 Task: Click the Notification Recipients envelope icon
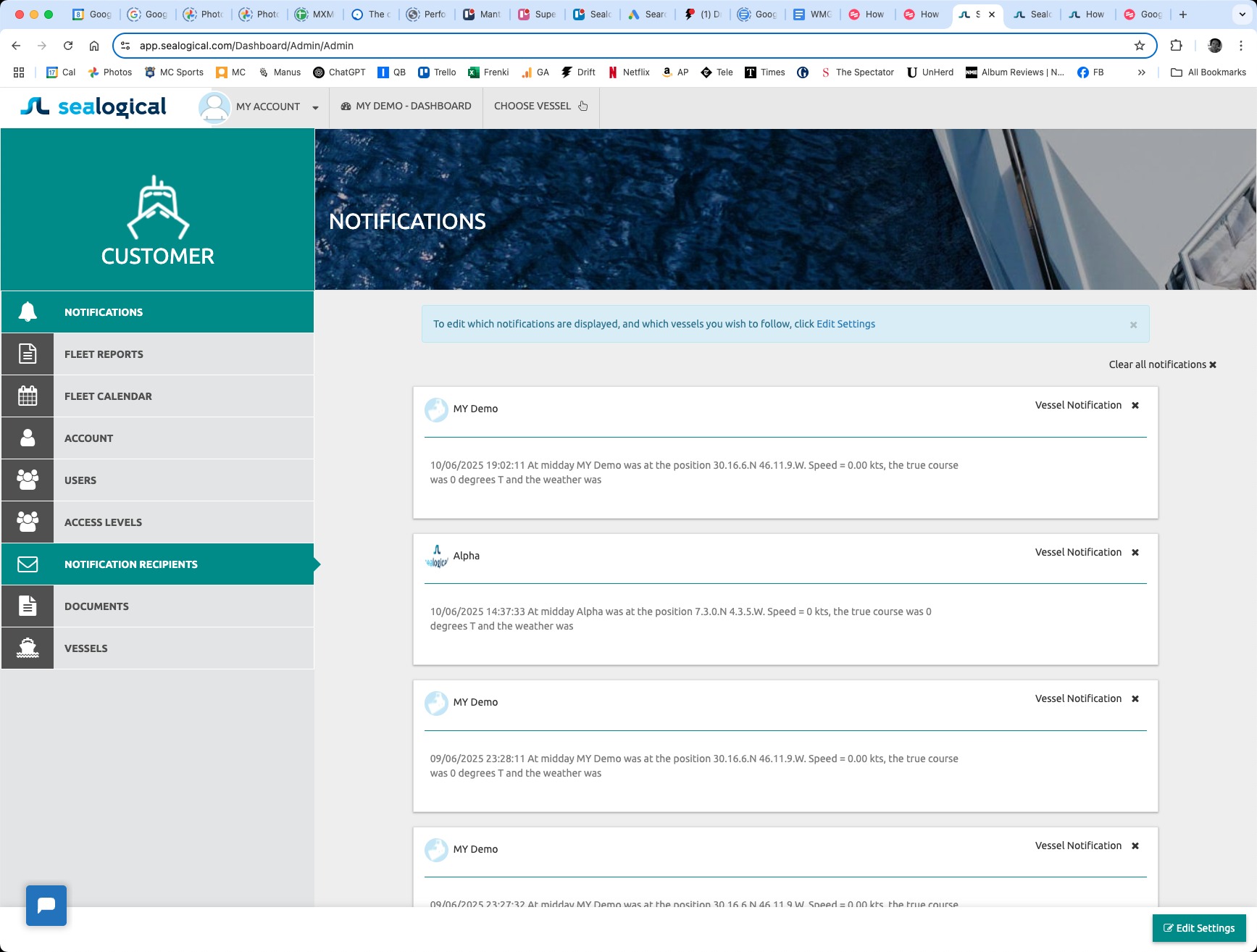click(x=28, y=564)
